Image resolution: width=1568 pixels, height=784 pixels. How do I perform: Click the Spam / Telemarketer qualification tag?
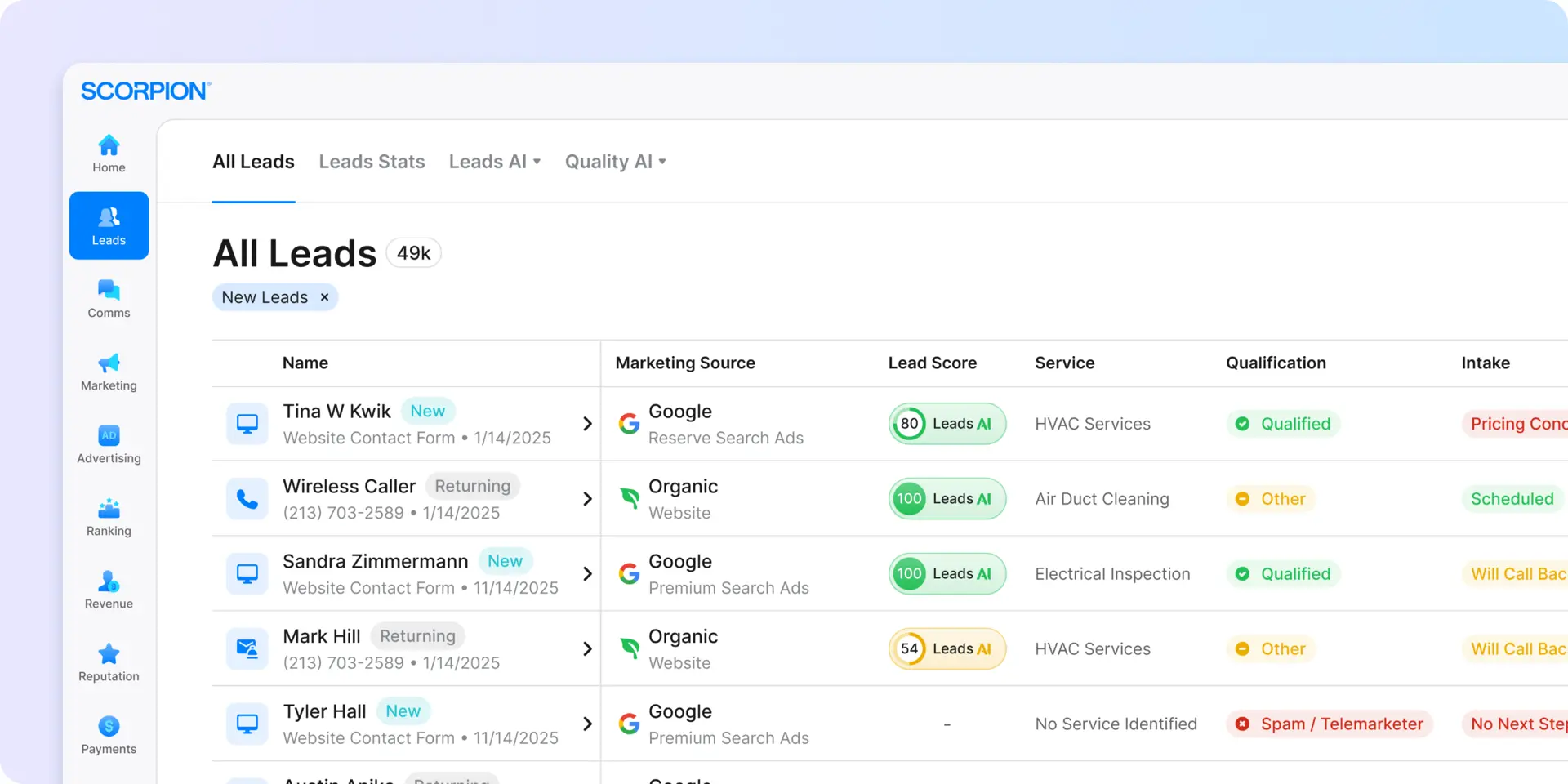point(1330,724)
